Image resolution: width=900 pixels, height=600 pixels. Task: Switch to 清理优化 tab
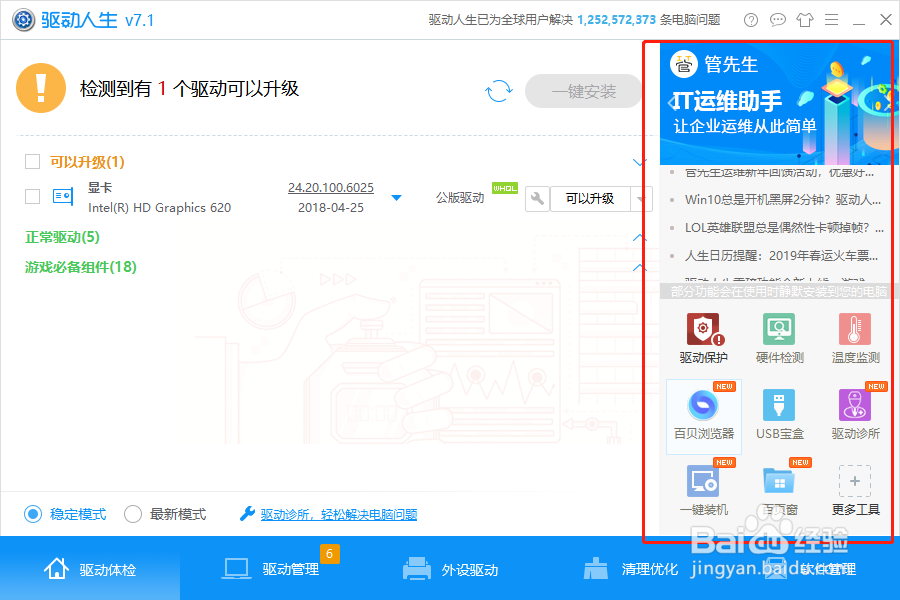point(630,568)
